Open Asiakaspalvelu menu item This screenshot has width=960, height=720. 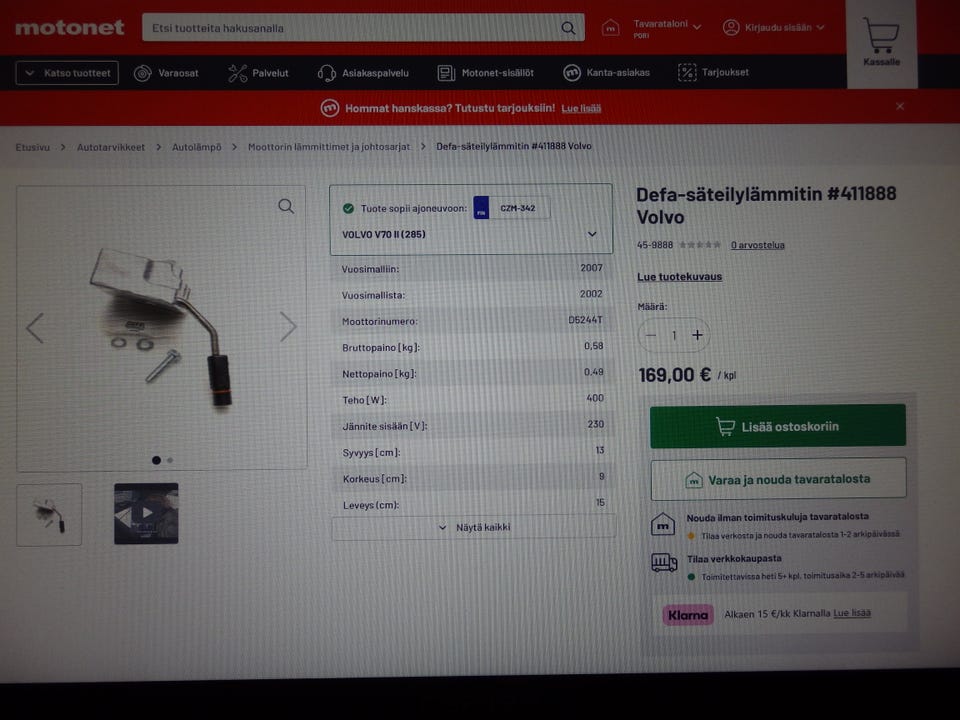tap(375, 73)
